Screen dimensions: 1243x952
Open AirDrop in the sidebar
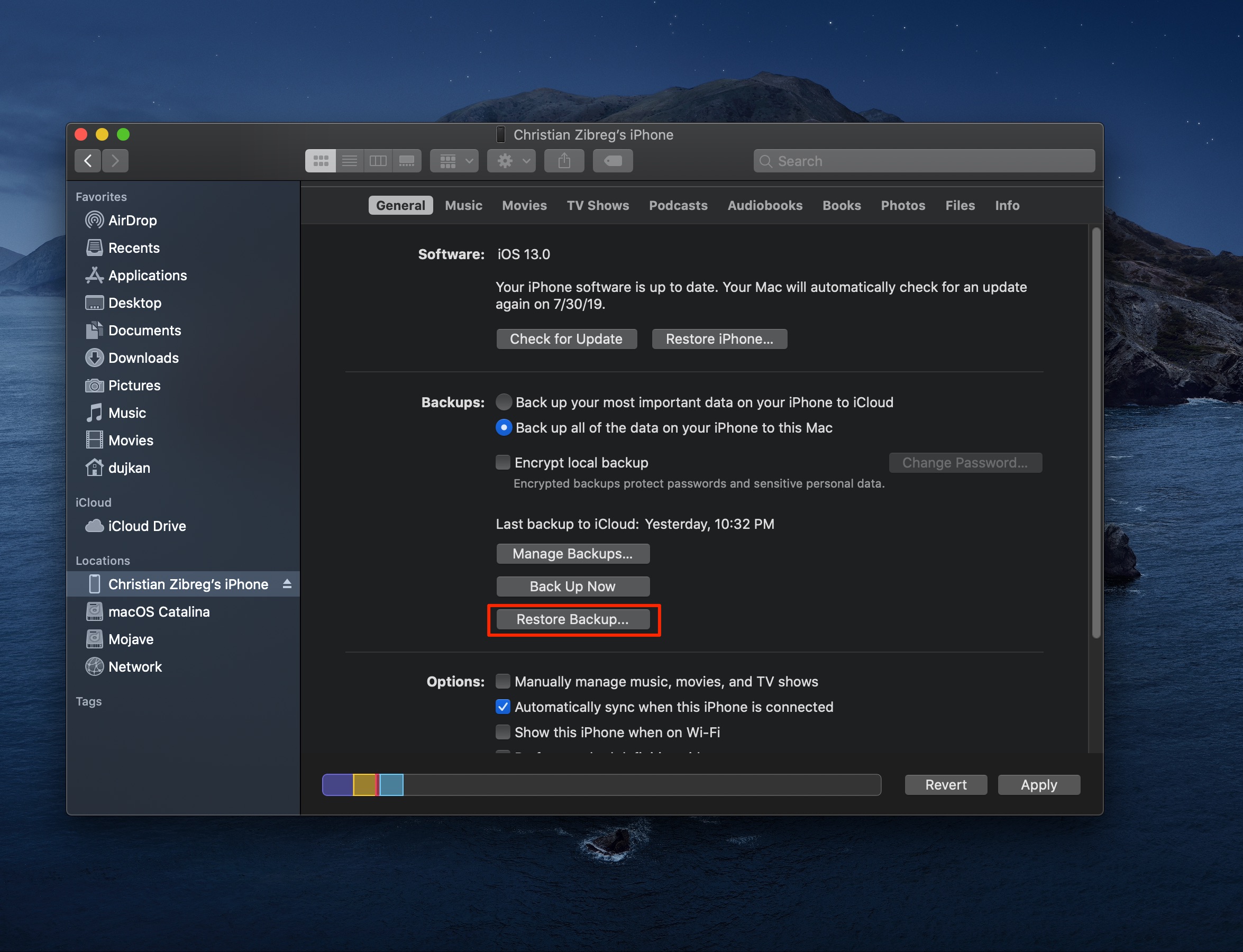183,221
